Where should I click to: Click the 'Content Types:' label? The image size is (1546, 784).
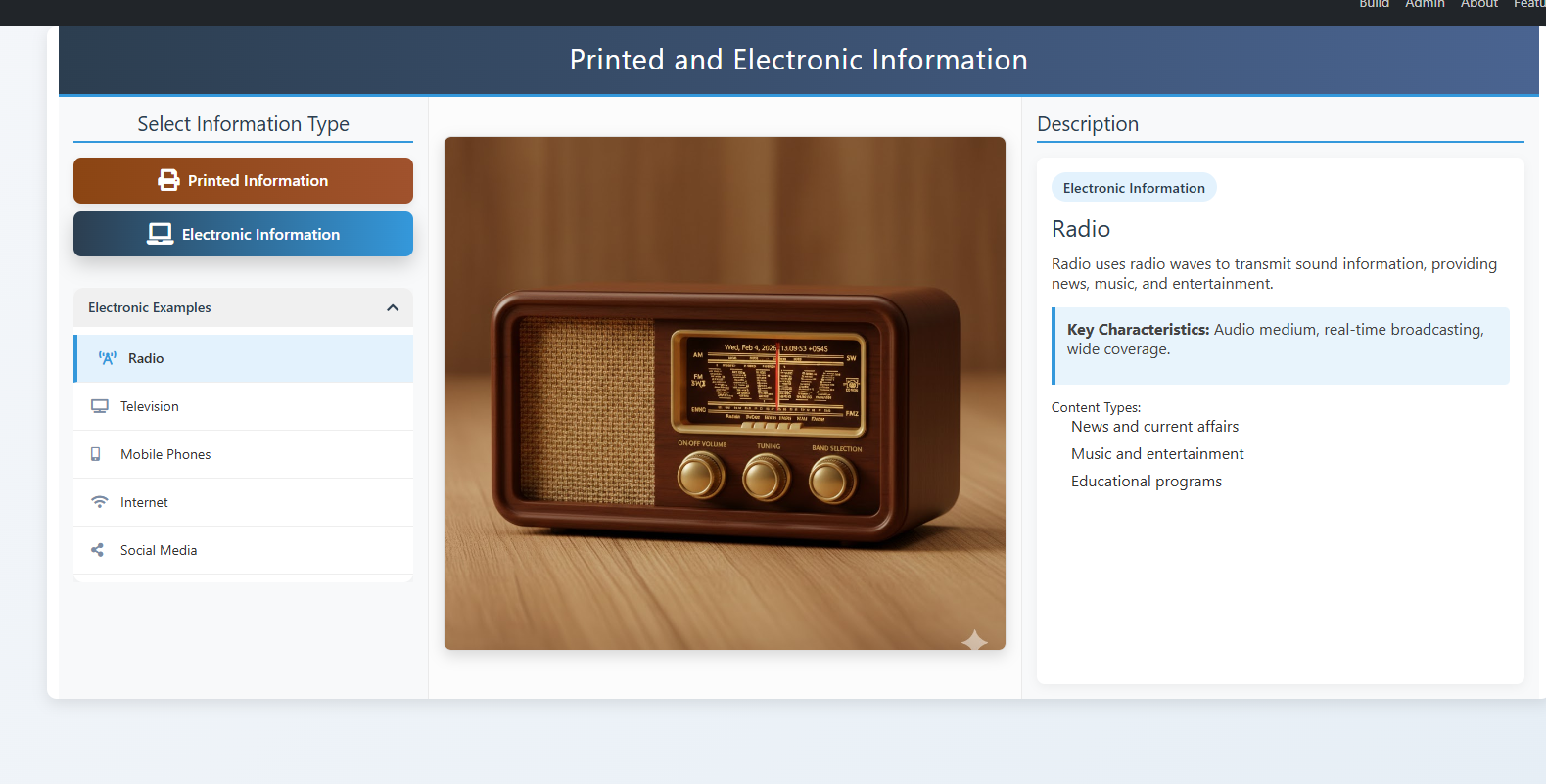pyautogui.click(x=1096, y=407)
